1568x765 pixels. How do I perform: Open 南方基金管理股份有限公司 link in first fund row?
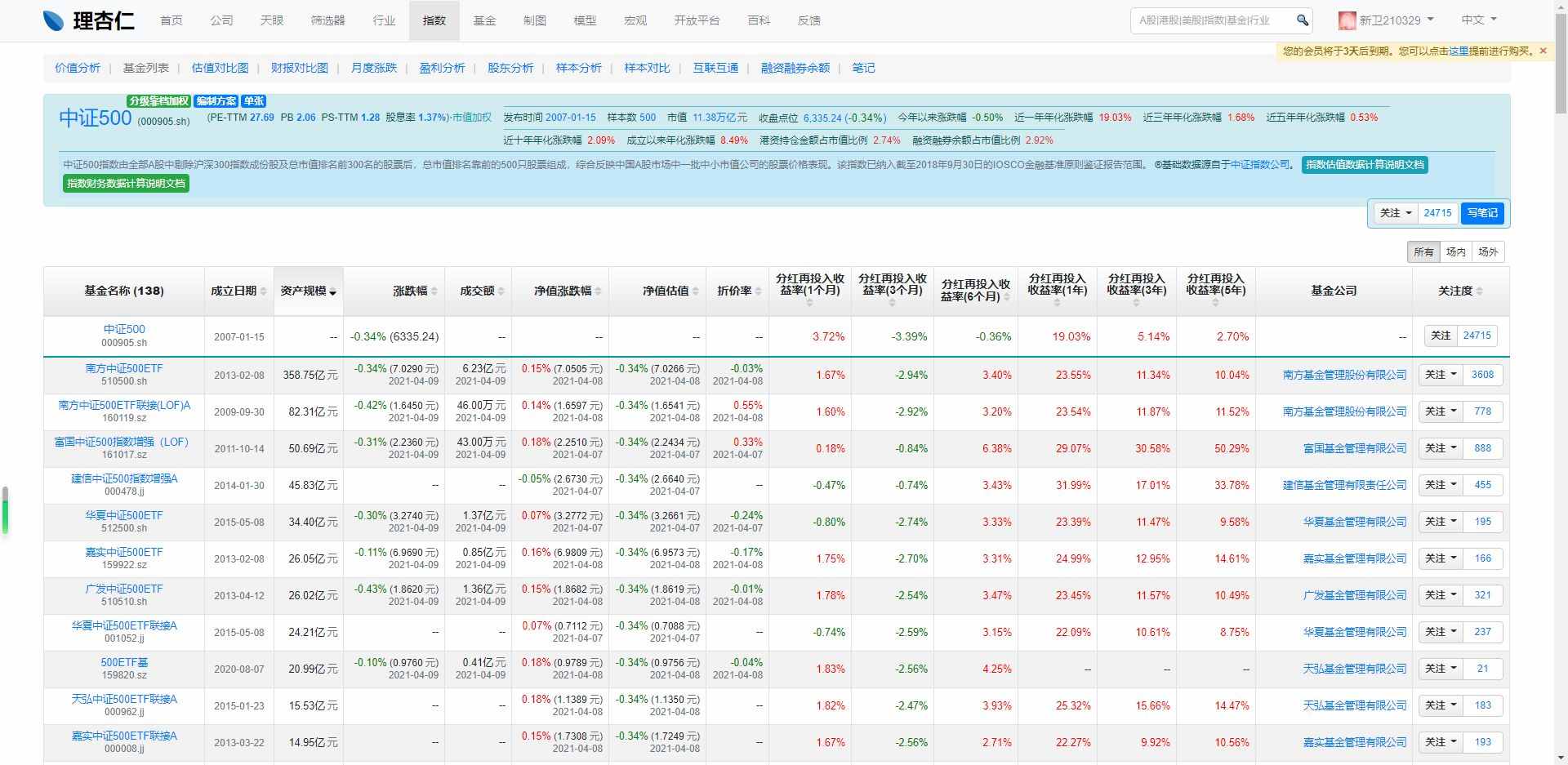point(1344,376)
